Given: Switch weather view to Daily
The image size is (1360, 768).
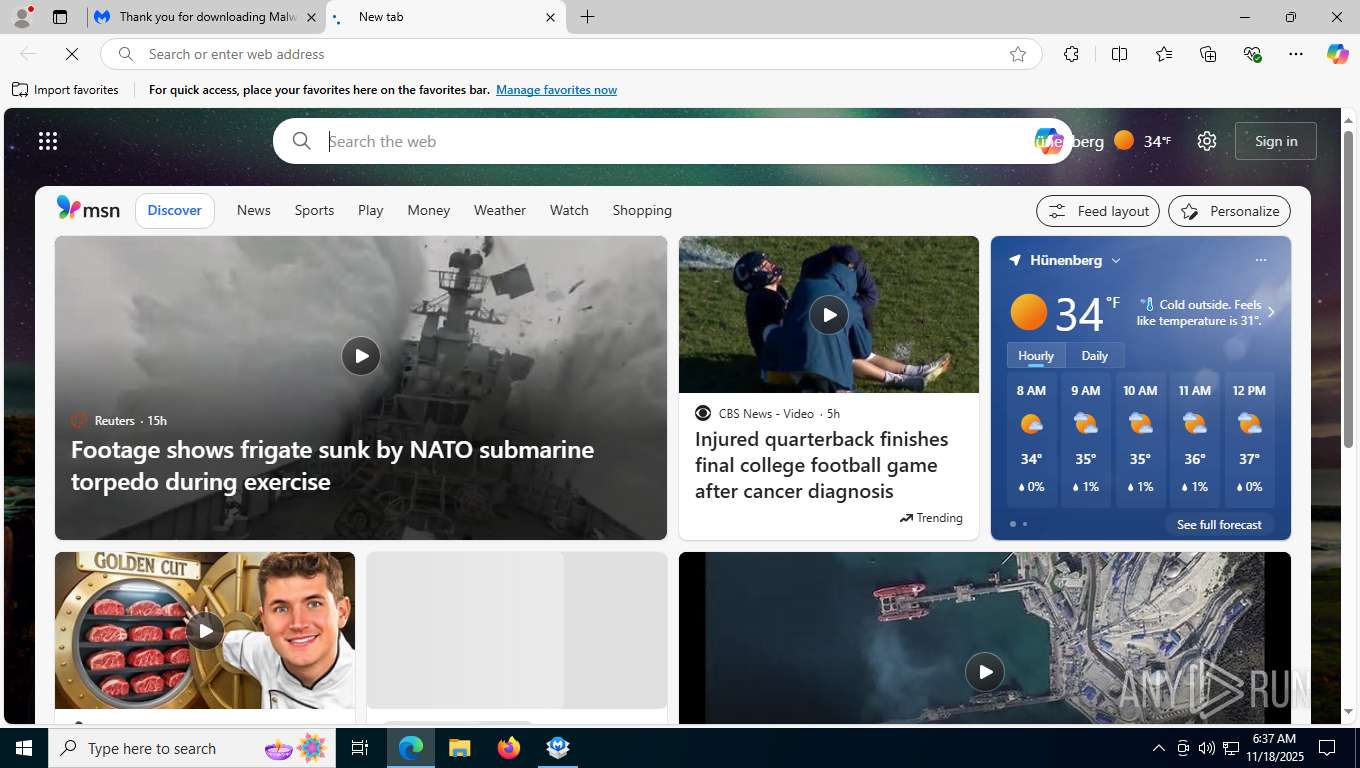Looking at the screenshot, I should pyautogui.click(x=1094, y=356).
